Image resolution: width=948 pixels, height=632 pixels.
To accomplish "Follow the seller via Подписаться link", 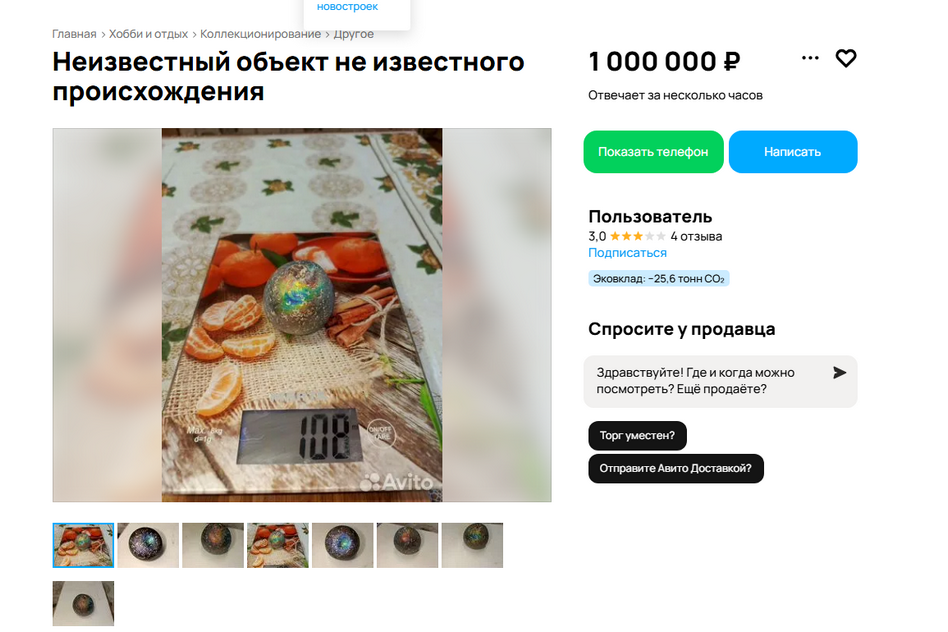I will (x=627, y=253).
